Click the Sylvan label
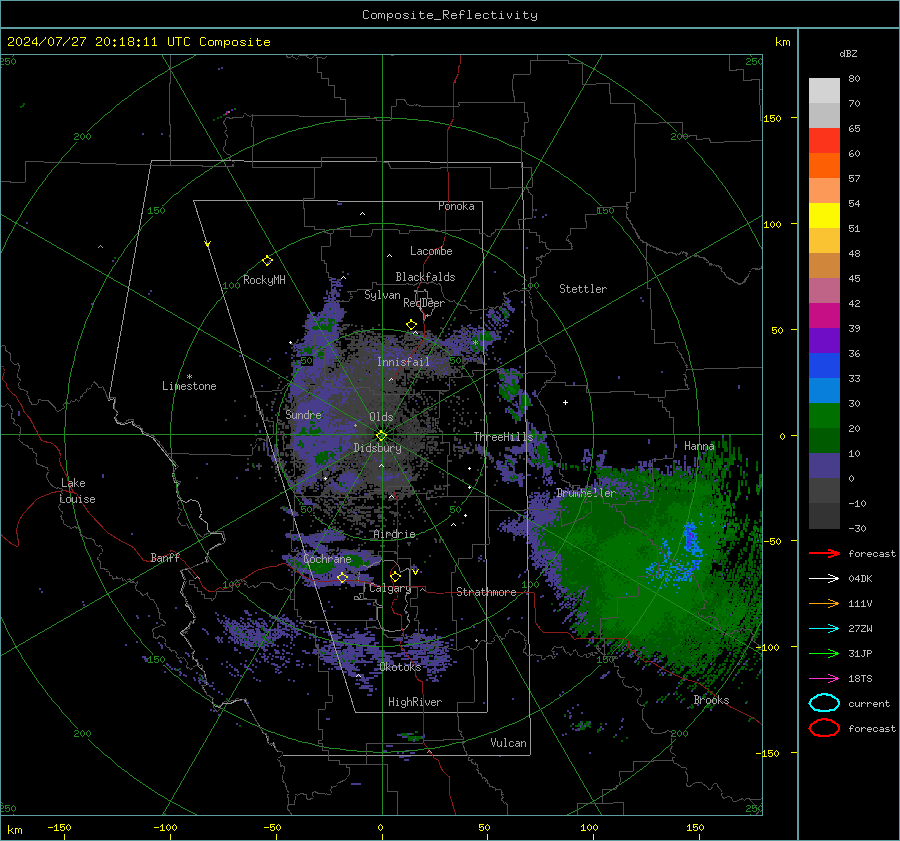 click(382, 295)
